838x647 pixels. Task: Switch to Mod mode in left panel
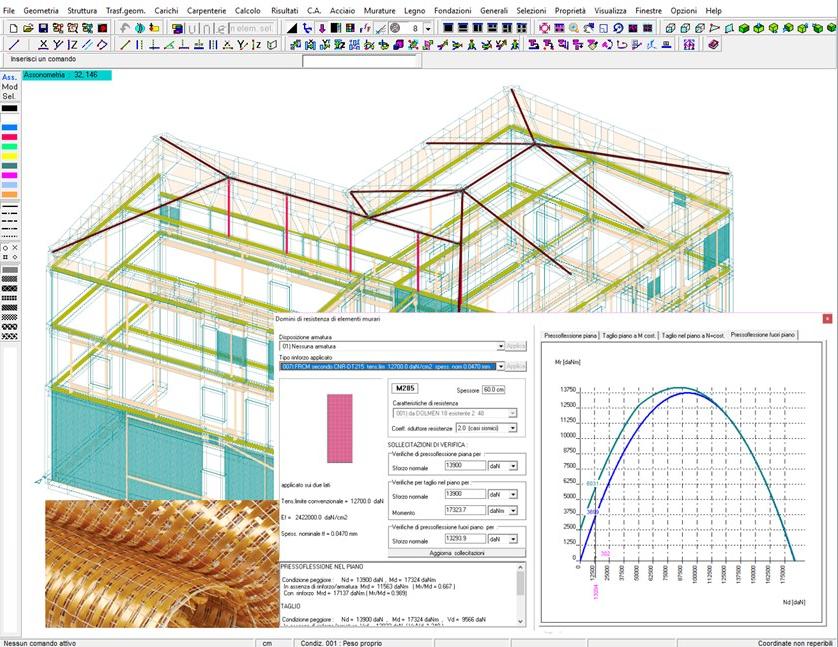click(x=9, y=87)
